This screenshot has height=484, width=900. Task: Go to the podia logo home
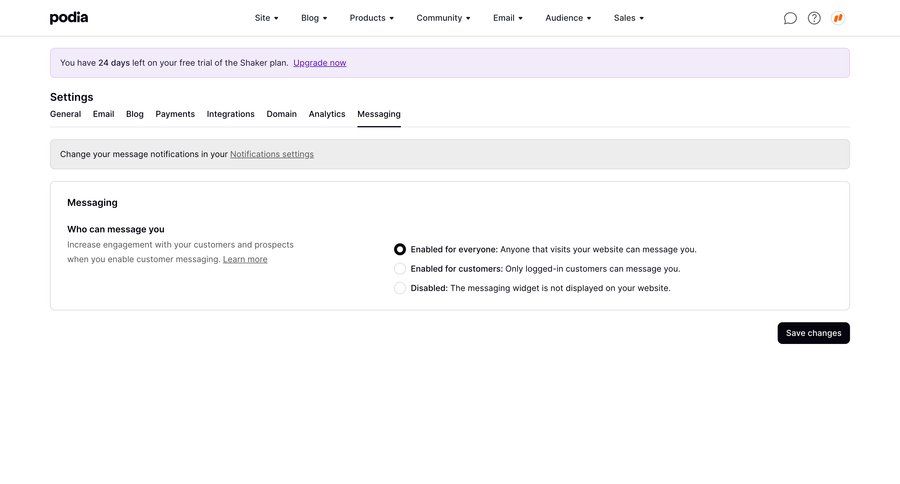[x=69, y=18]
